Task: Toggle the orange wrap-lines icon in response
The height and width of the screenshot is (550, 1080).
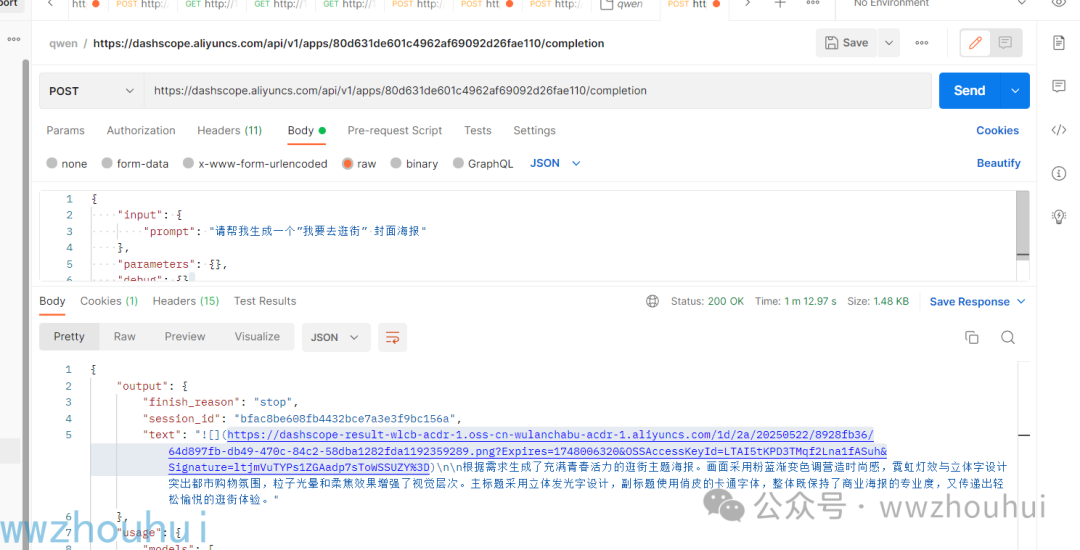Action: pyautogui.click(x=393, y=337)
